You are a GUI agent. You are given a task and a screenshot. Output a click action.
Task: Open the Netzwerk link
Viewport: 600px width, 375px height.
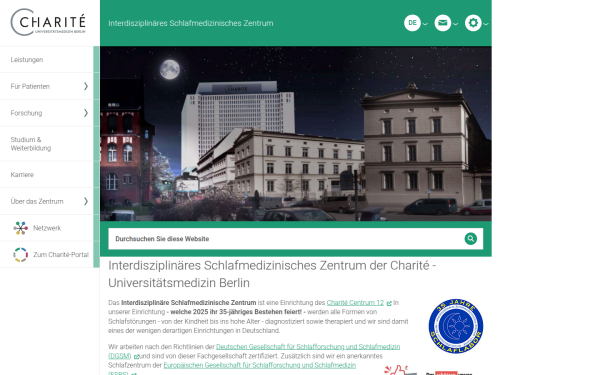coord(47,228)
